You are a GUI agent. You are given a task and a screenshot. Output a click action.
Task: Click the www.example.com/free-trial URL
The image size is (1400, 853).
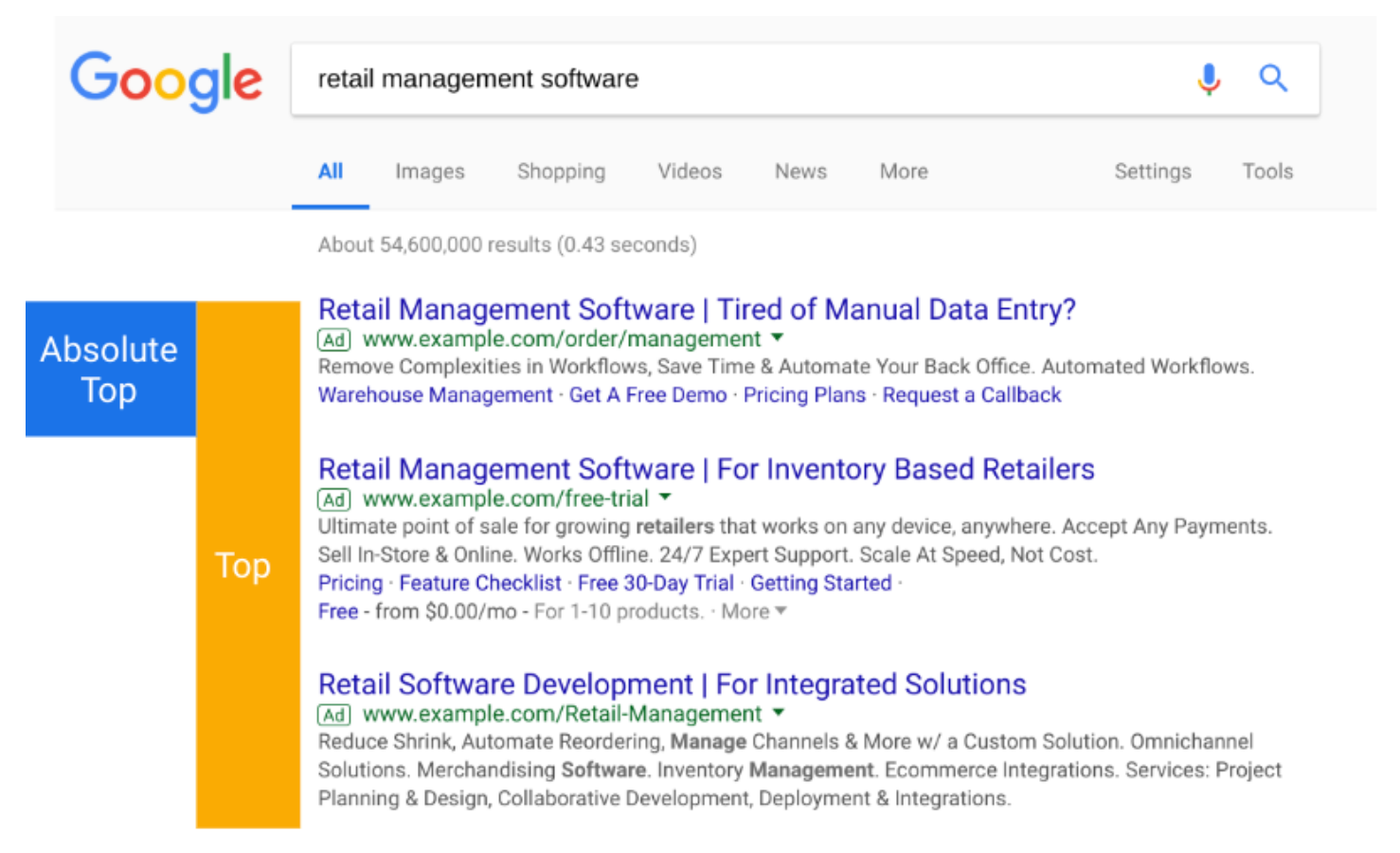(506, 499)
